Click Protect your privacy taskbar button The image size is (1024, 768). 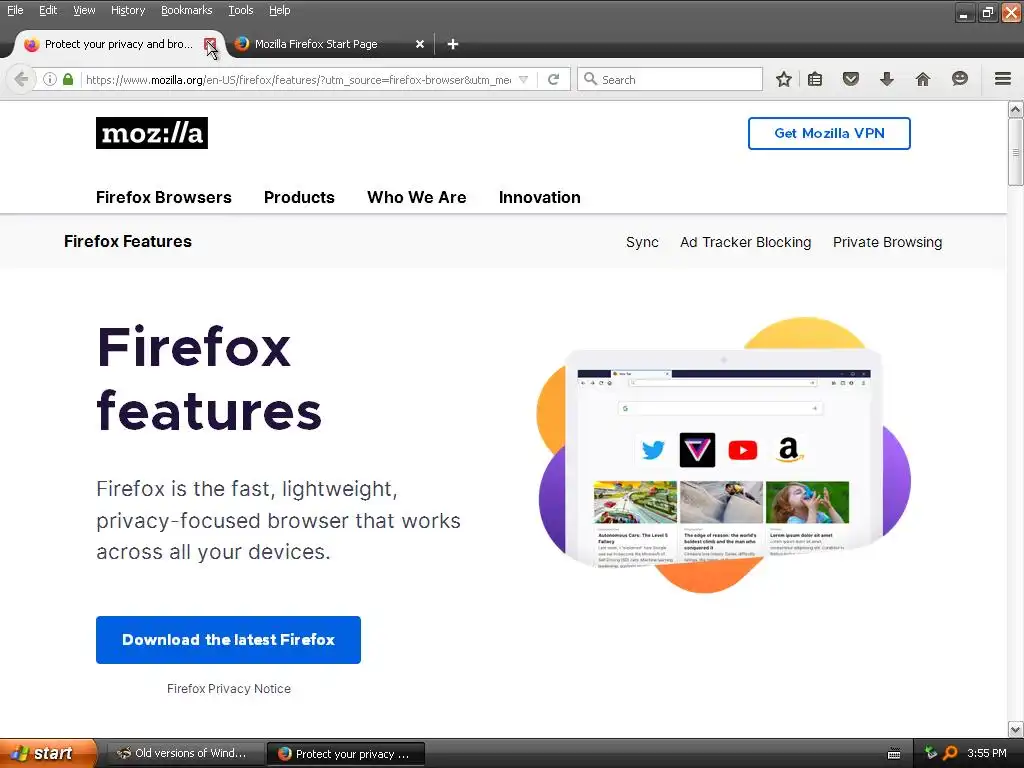(x=346, y=754)
